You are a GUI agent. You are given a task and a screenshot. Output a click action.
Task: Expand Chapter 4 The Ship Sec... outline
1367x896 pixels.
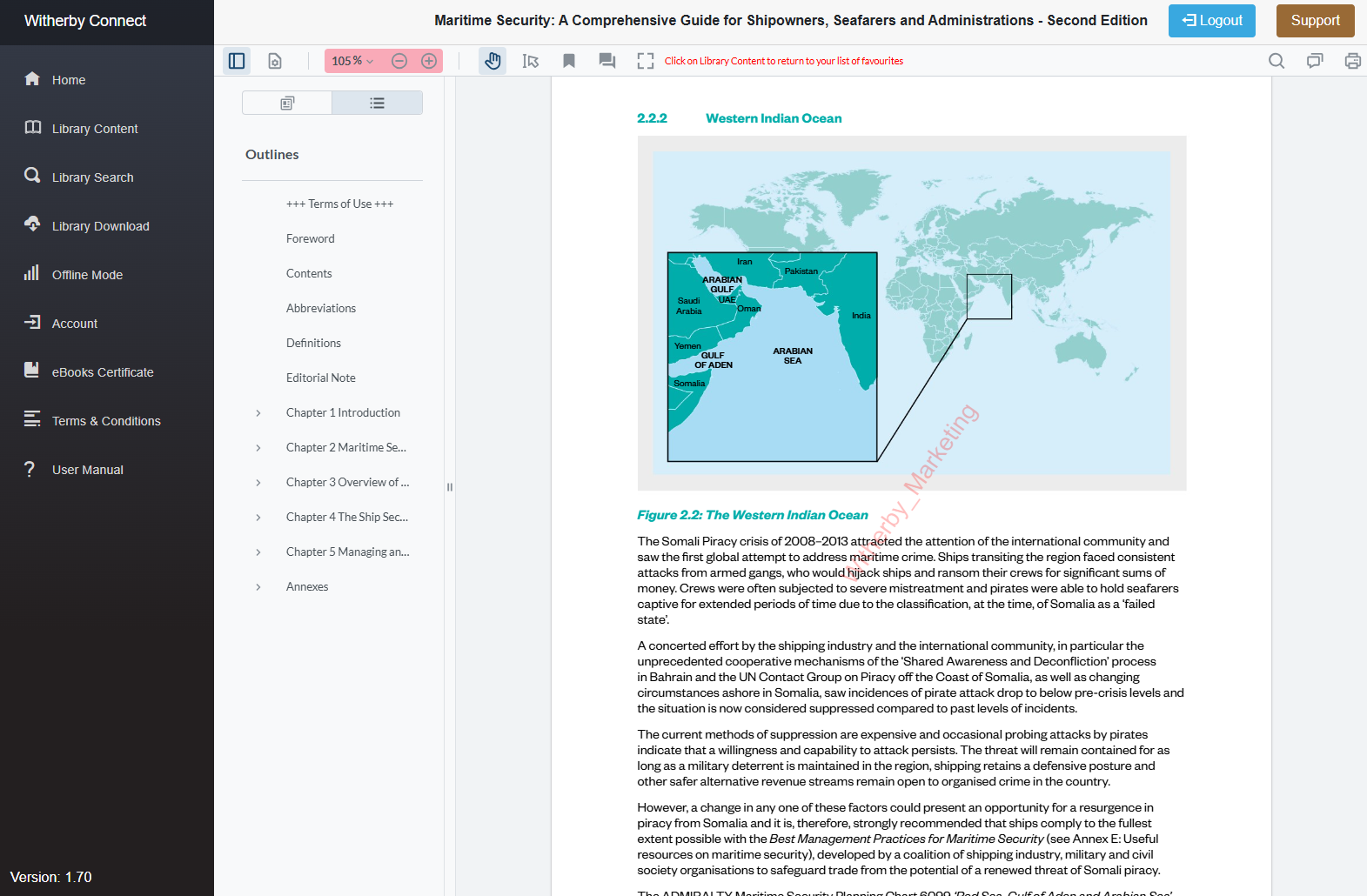[x=258, y=518]
